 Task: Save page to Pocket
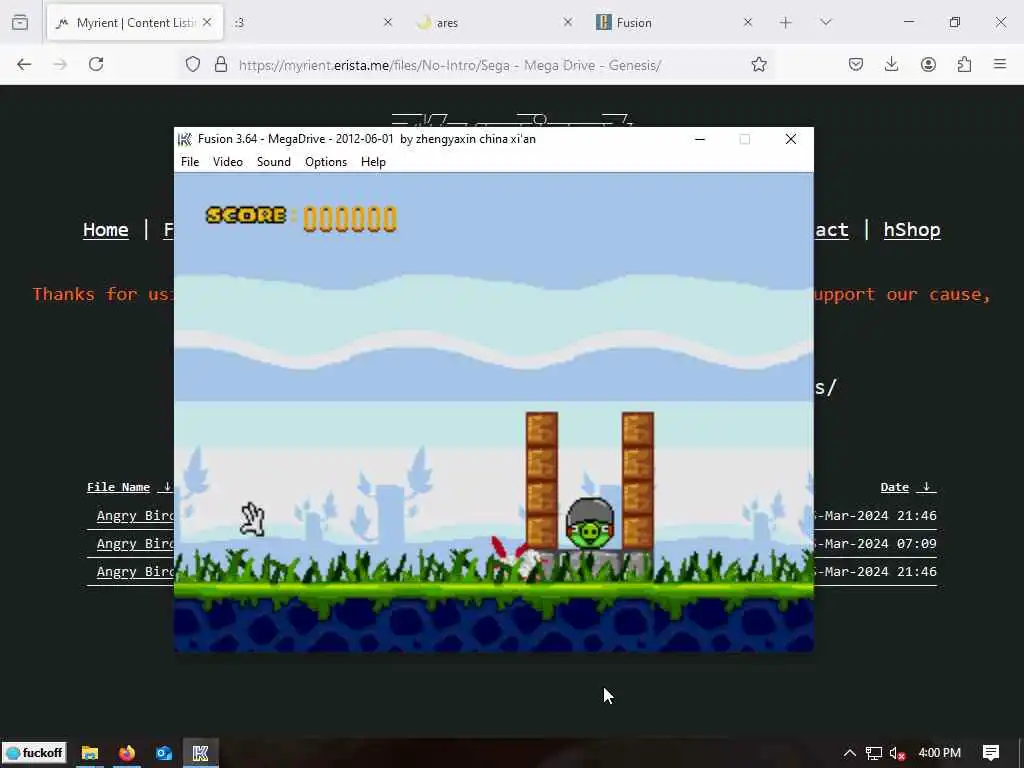click(856, 64)
